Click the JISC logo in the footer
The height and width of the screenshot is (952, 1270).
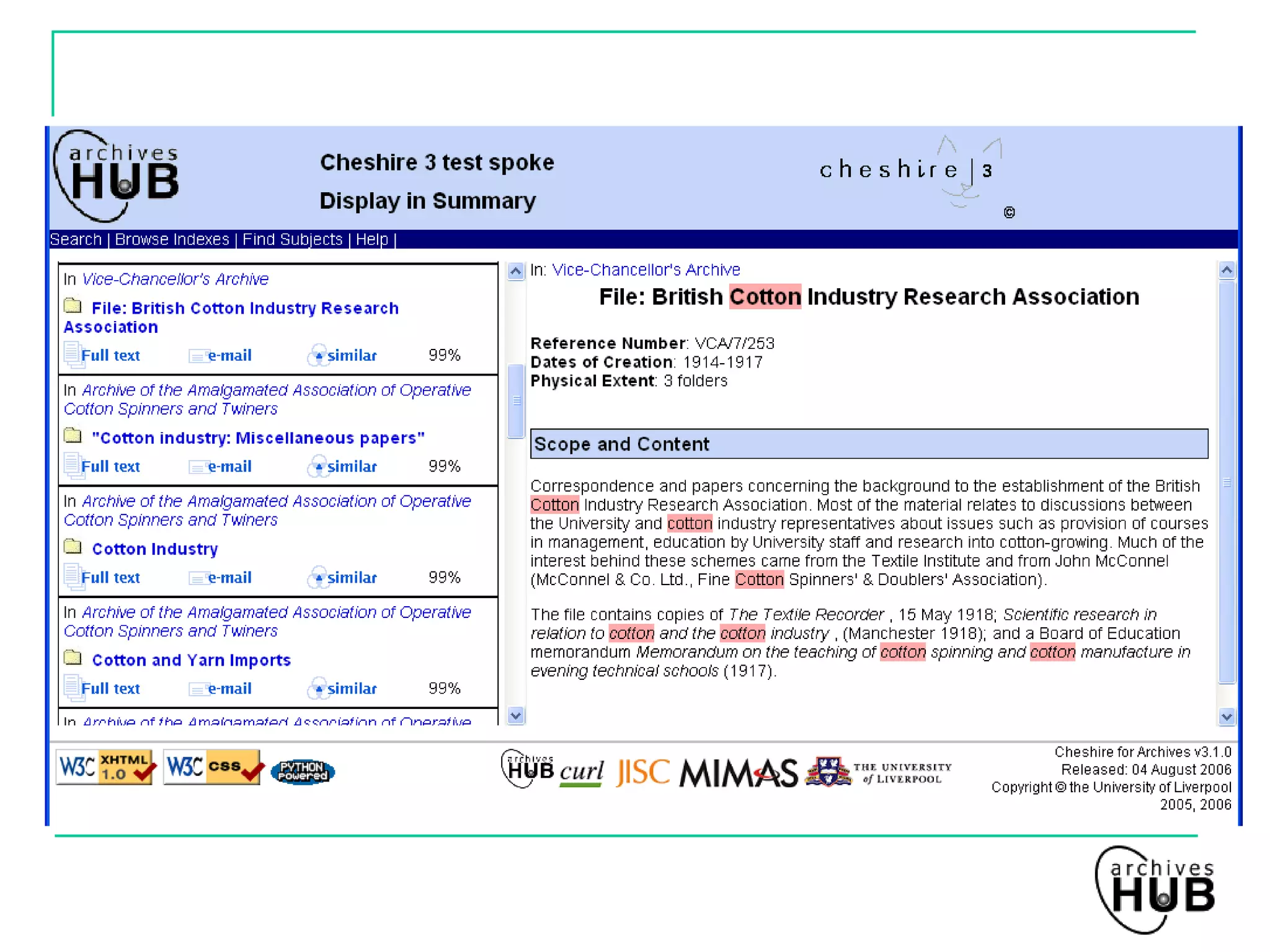(x=643, y=772)
